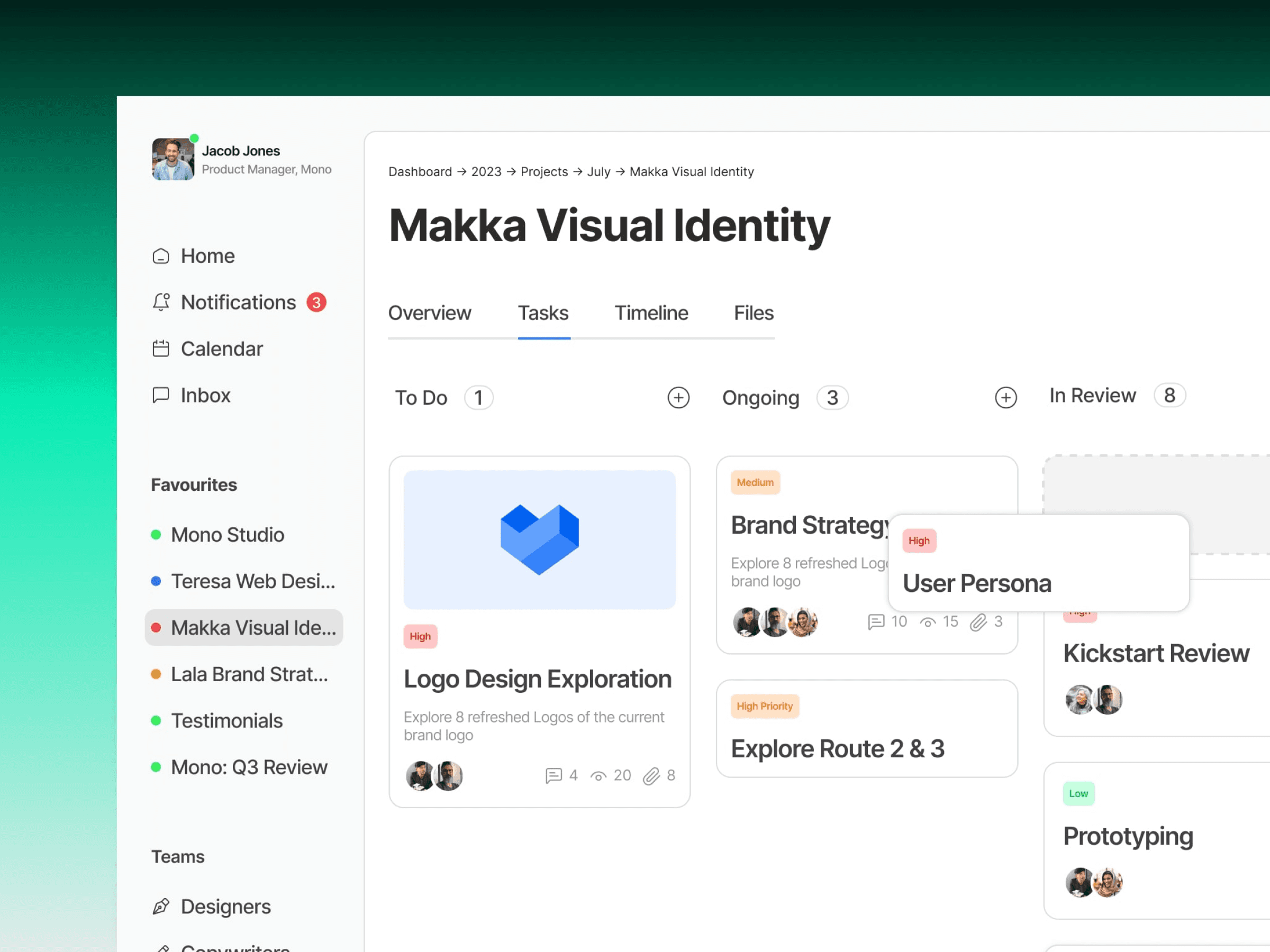Click Dashboard in the breadcrumb

coord(420,171)
